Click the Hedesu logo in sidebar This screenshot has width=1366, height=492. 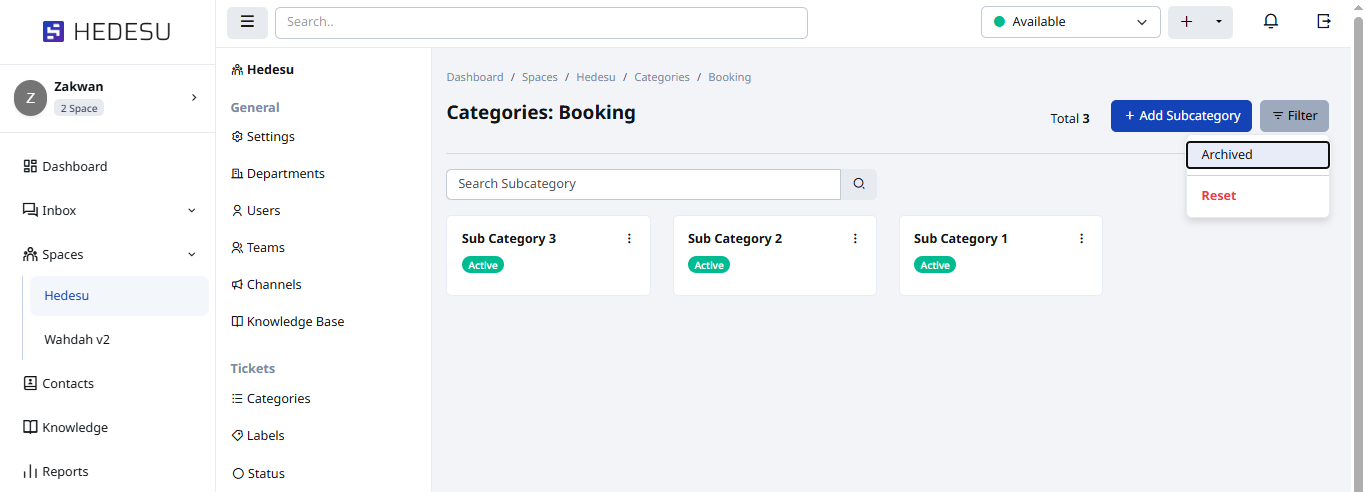click(x=107, y=32)
